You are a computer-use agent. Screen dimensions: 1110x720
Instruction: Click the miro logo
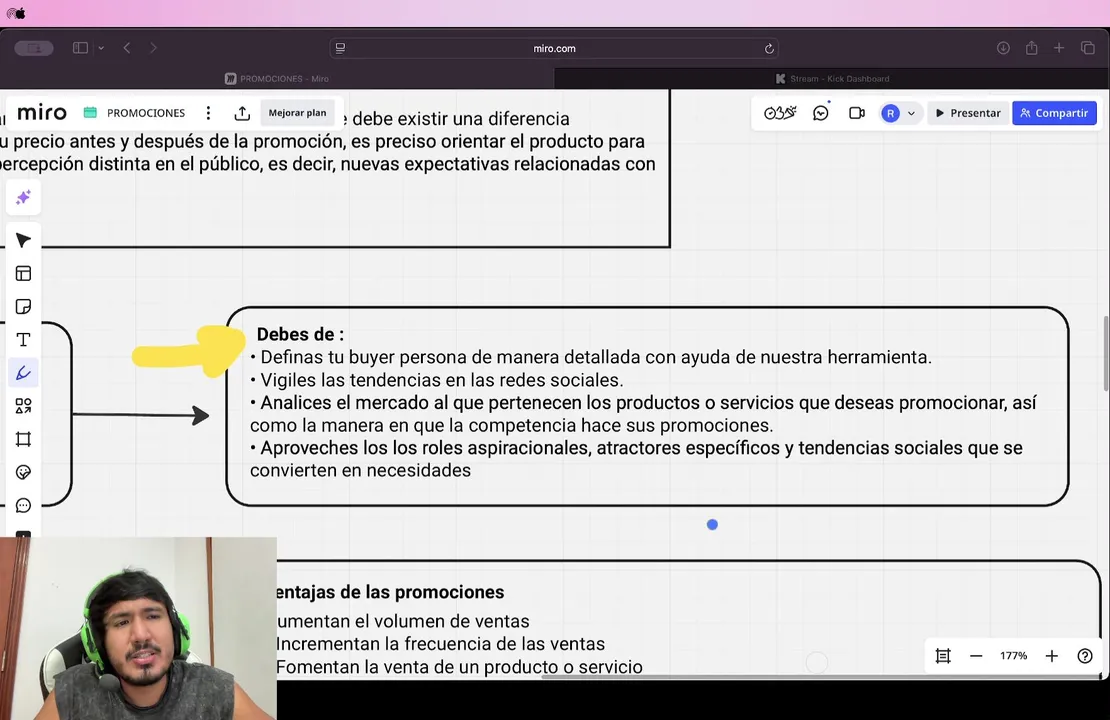click(42, 113)
